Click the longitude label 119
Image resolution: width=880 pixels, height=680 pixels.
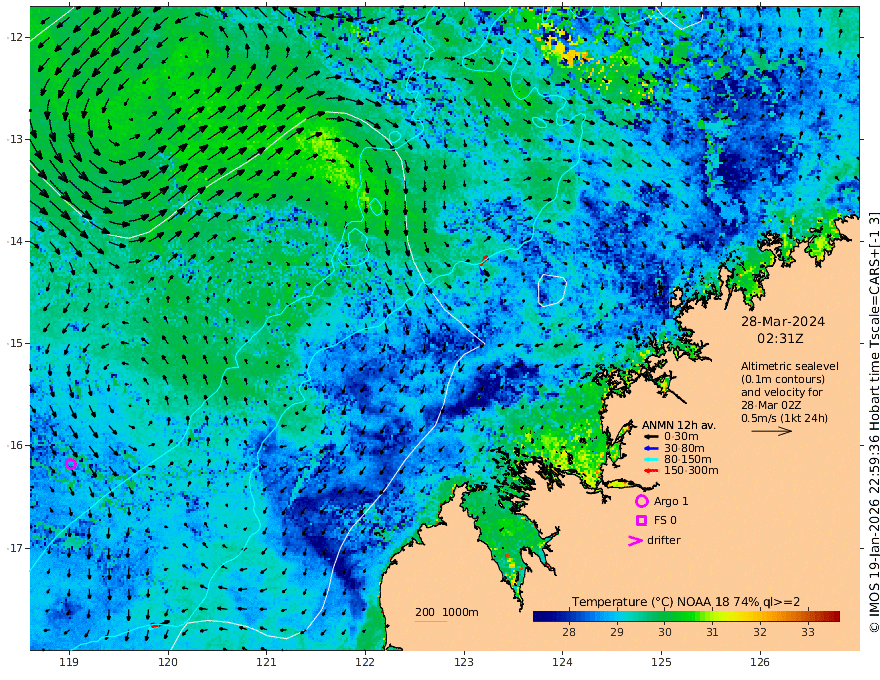(70, 662)
